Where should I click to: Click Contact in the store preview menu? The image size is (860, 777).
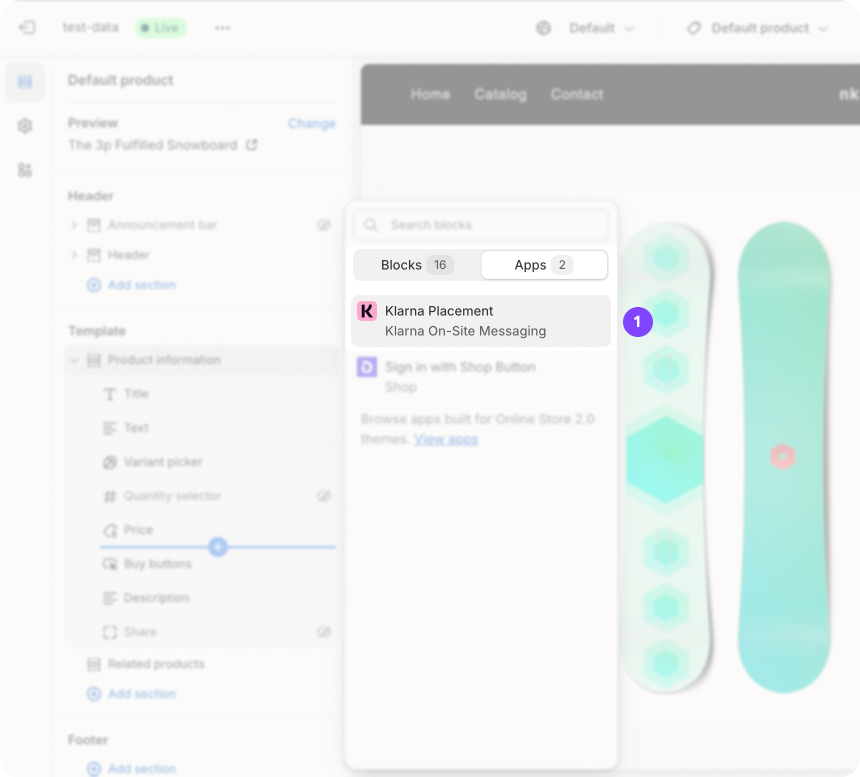pyautogui.click(x=577, y=94)
